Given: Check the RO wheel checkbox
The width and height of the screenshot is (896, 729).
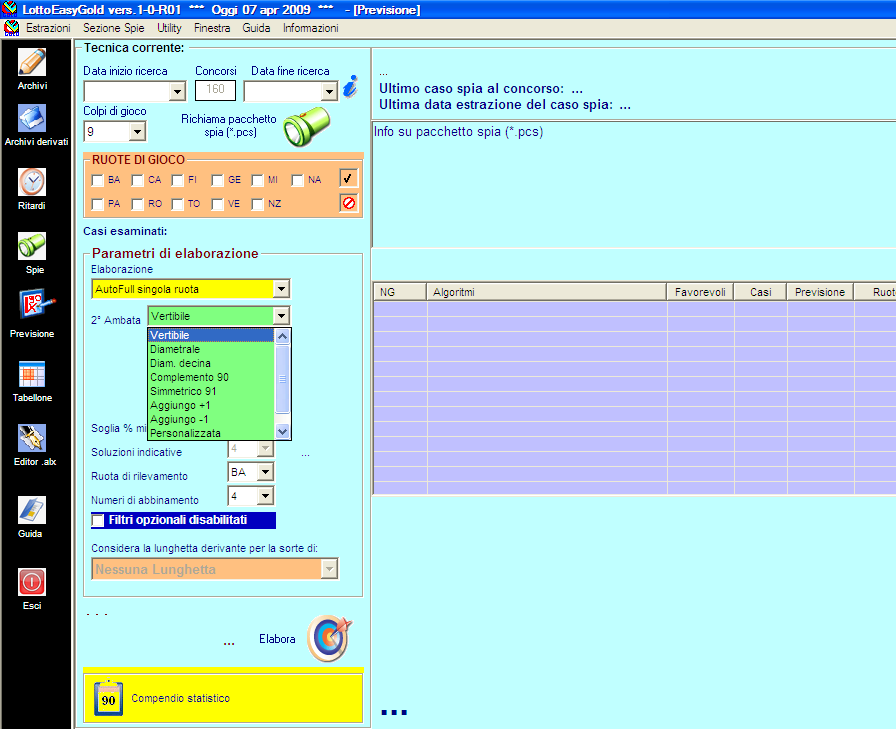Looking at the screenshot, I should pos(138,205).
